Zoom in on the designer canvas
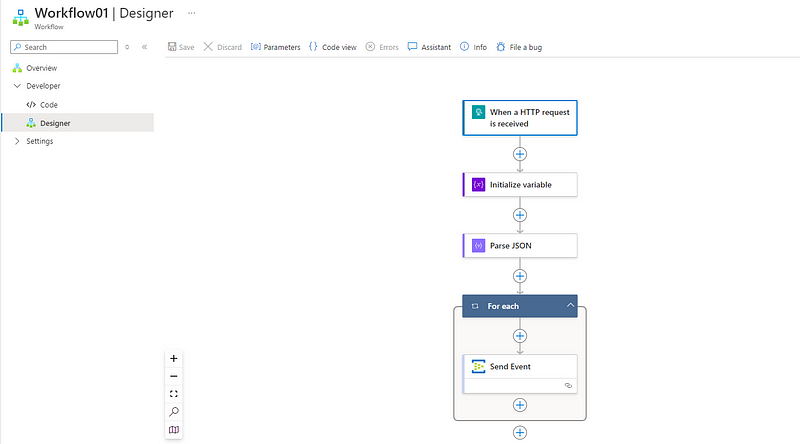800x444 pixels. tap(173, 358)
